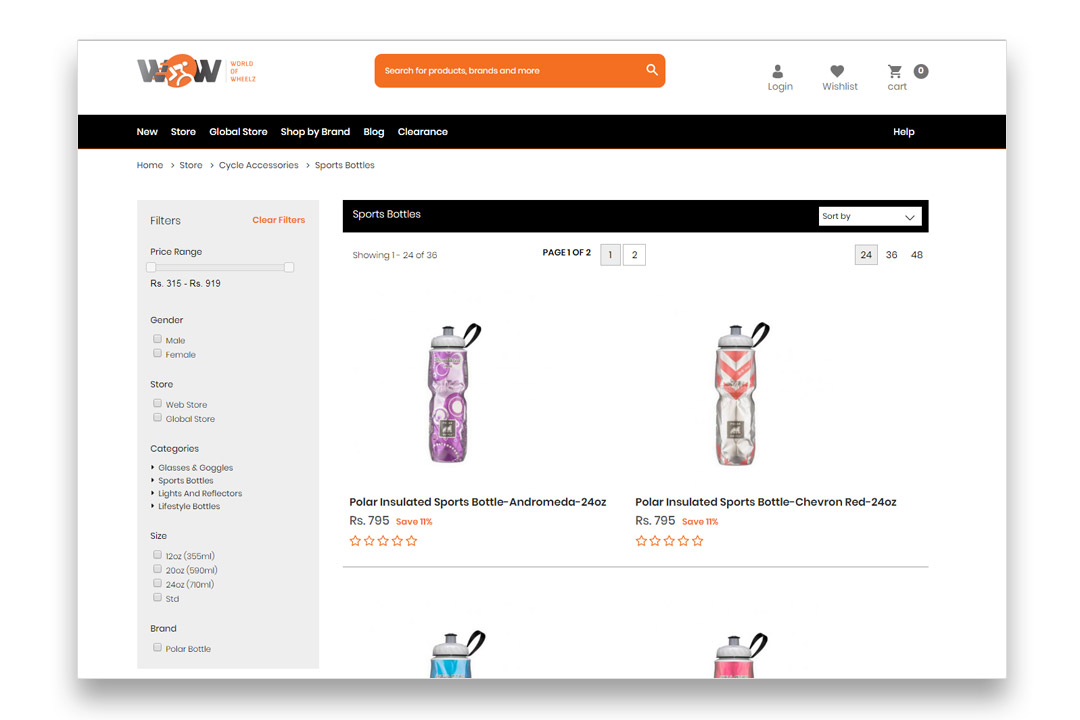Expand Glasses & Goggles category
Image resolution: width=1080 pixels, height=720 pixels.
[x=196, y=468]
